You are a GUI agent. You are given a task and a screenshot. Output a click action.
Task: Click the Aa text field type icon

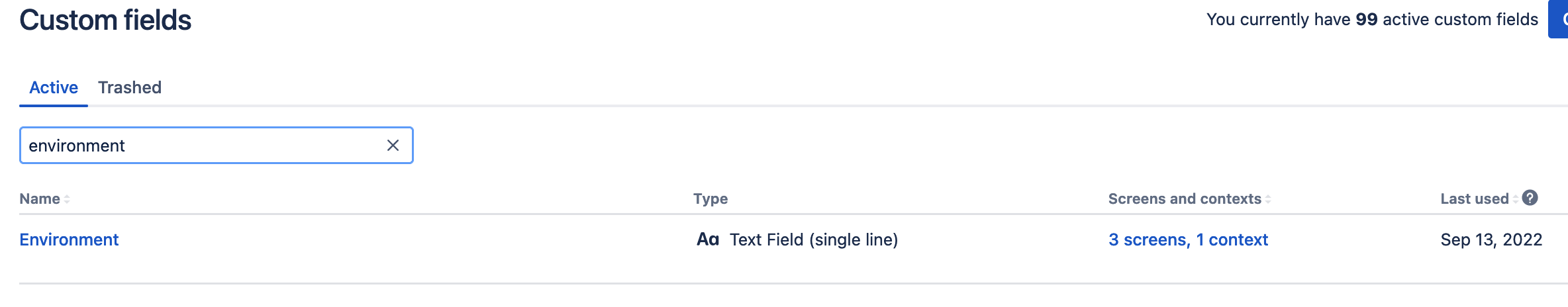[x=707, y=240]
